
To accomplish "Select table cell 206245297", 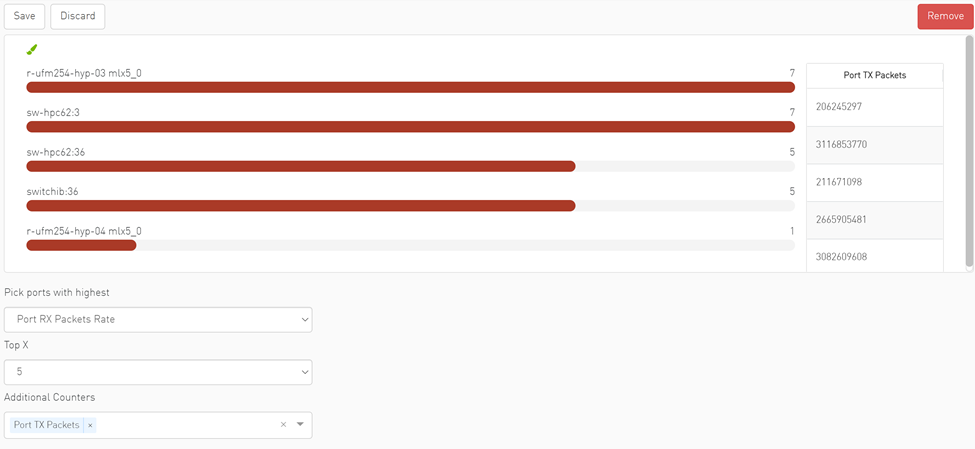I will 874,107.
